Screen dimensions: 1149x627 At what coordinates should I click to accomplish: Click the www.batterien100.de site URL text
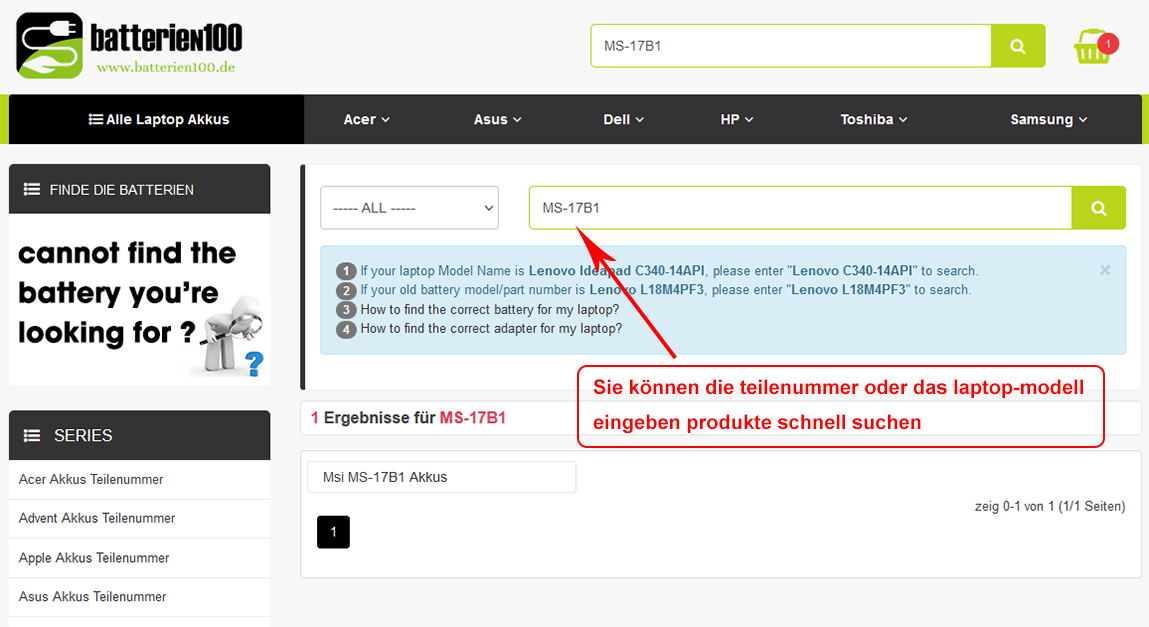(166, 67)
